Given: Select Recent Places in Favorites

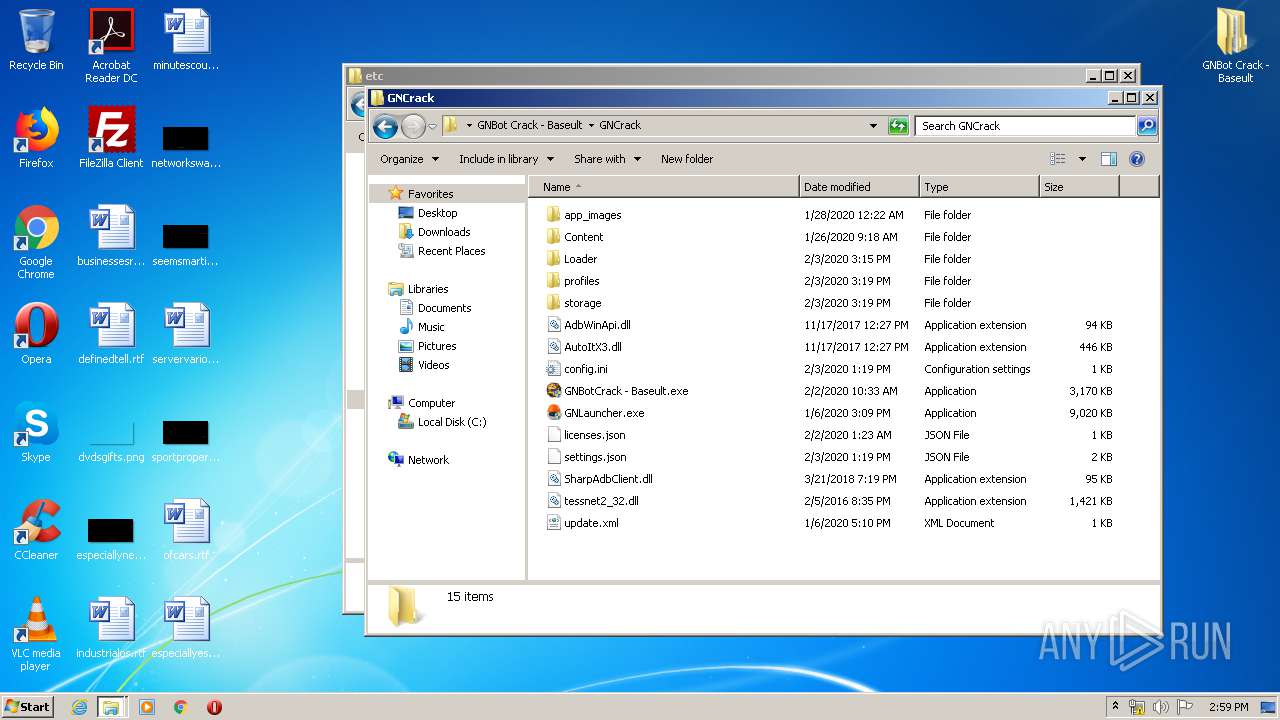Looking at the screenshot, I should point(441,251).
